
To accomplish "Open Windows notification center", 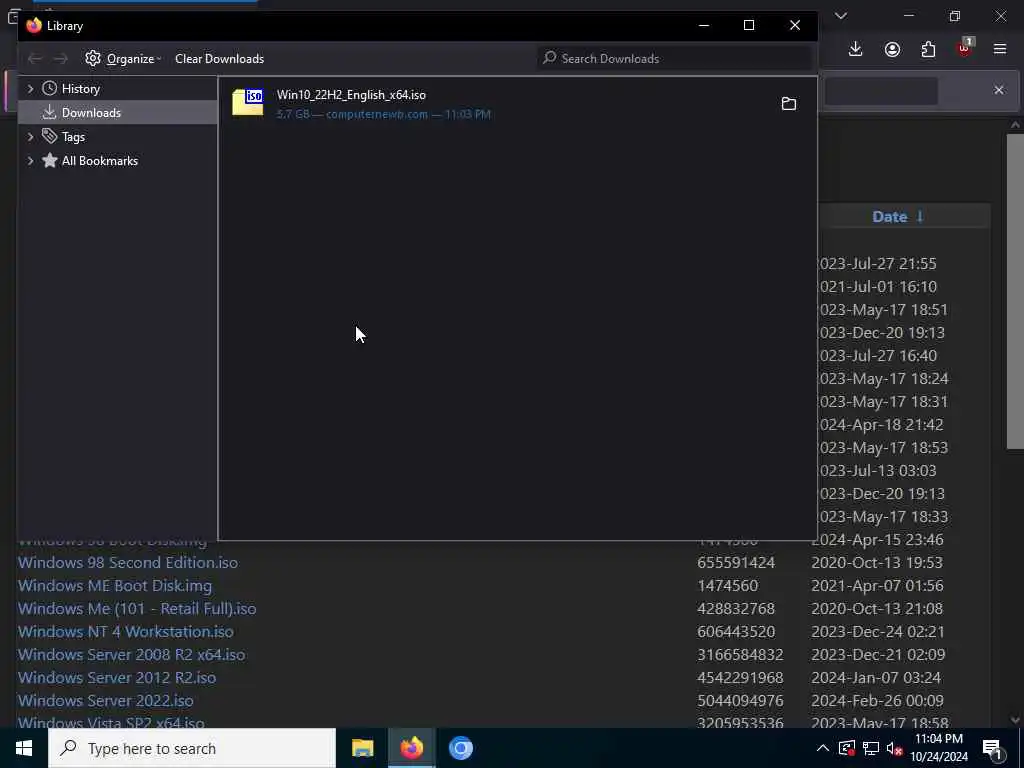I will tap(993, 749).
